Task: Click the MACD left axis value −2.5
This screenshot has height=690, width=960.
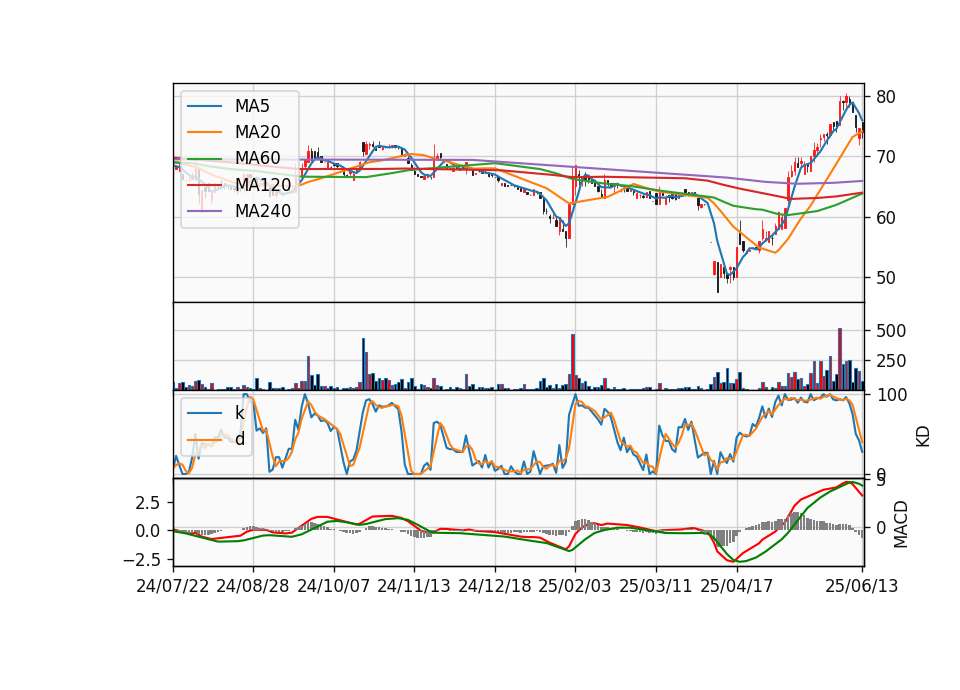Action: 141,560
